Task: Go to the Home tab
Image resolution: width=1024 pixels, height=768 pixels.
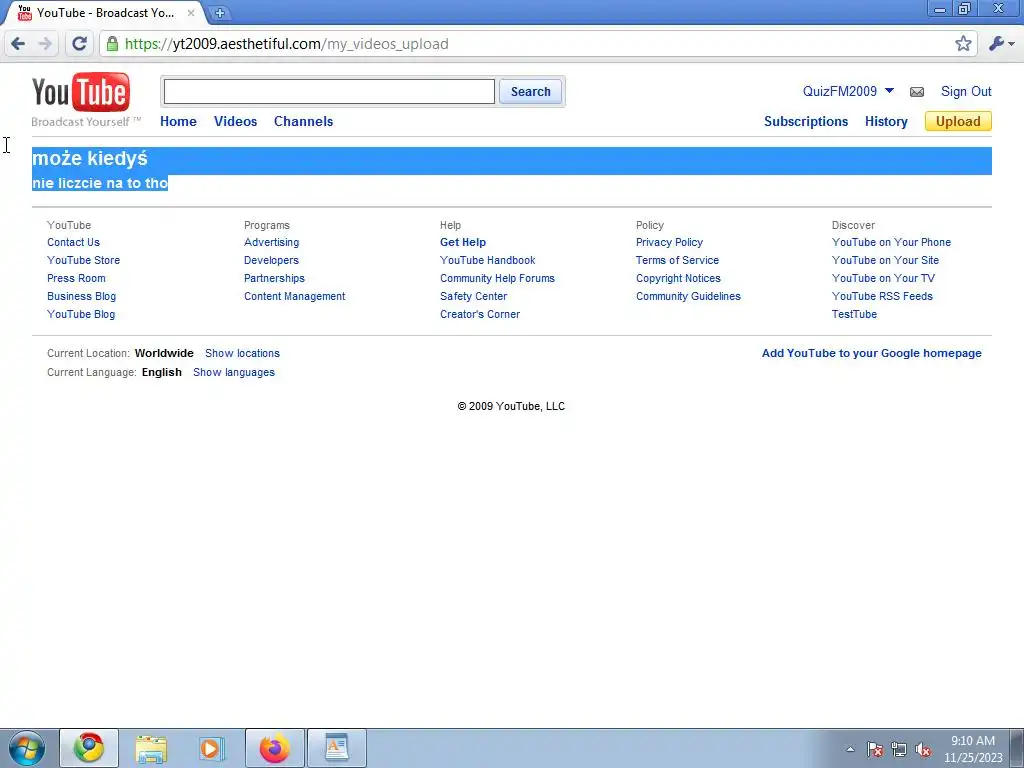Action: coord(178,121)
